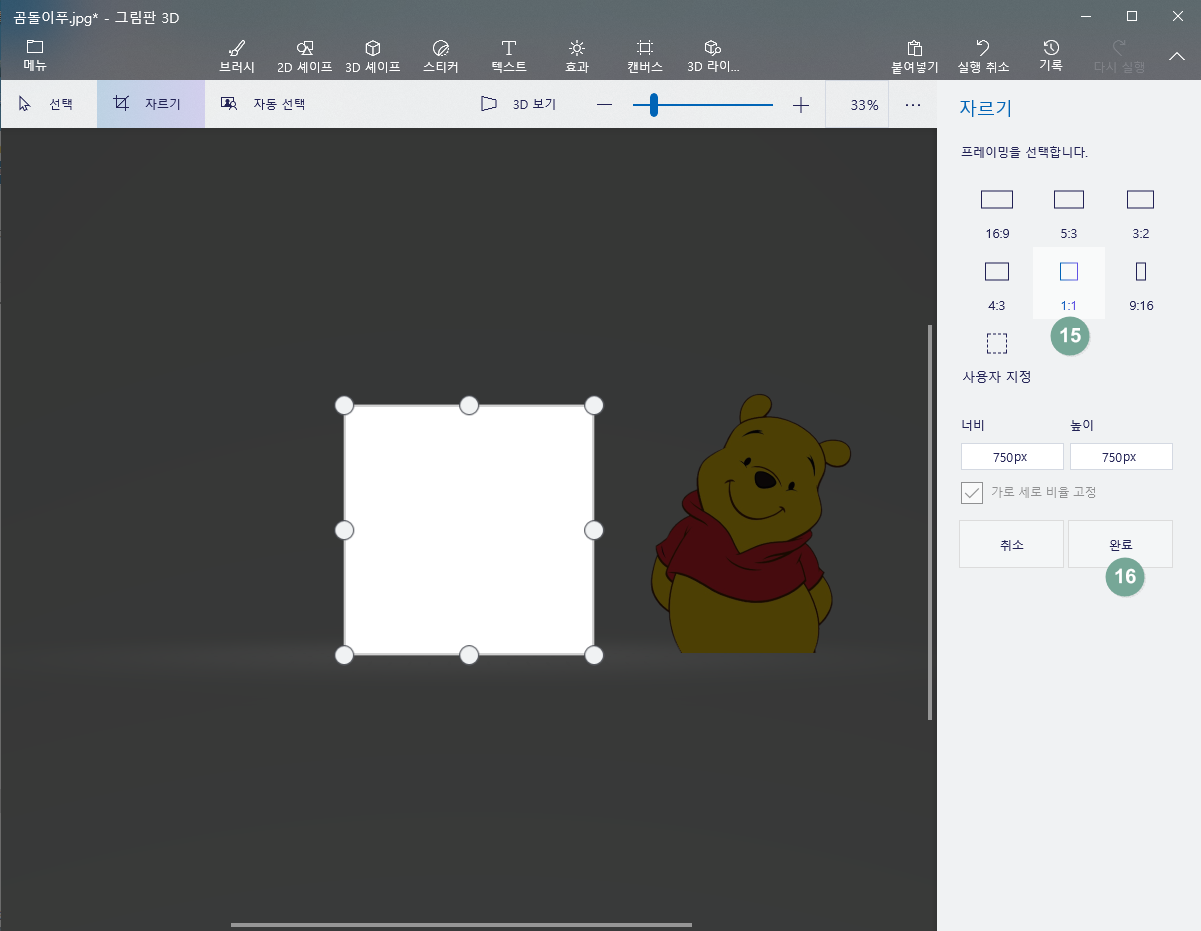Choose the 5:3 framing preset

coord(1069,210)
